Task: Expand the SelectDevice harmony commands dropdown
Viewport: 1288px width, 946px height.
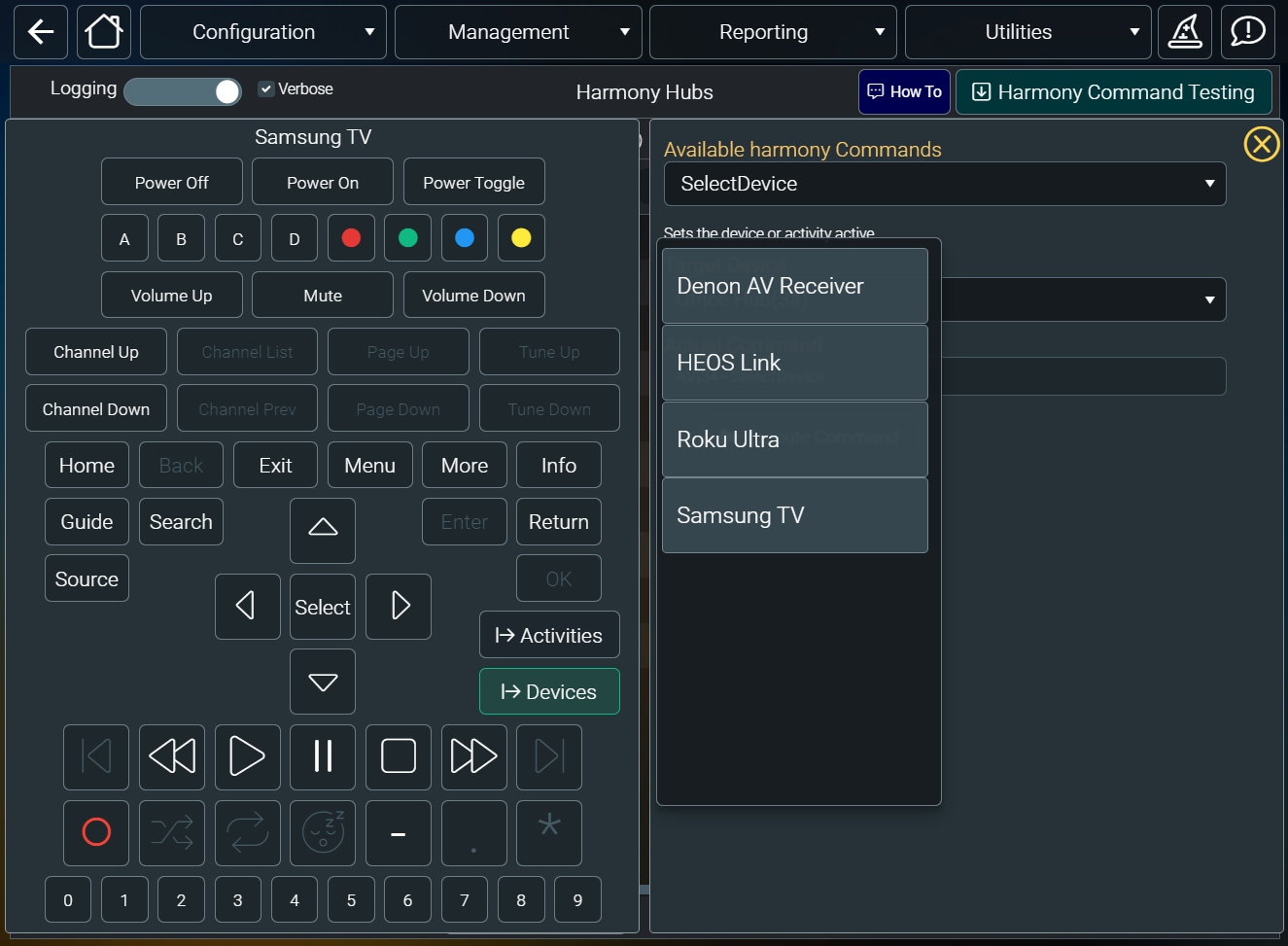Action: [945, 184]
